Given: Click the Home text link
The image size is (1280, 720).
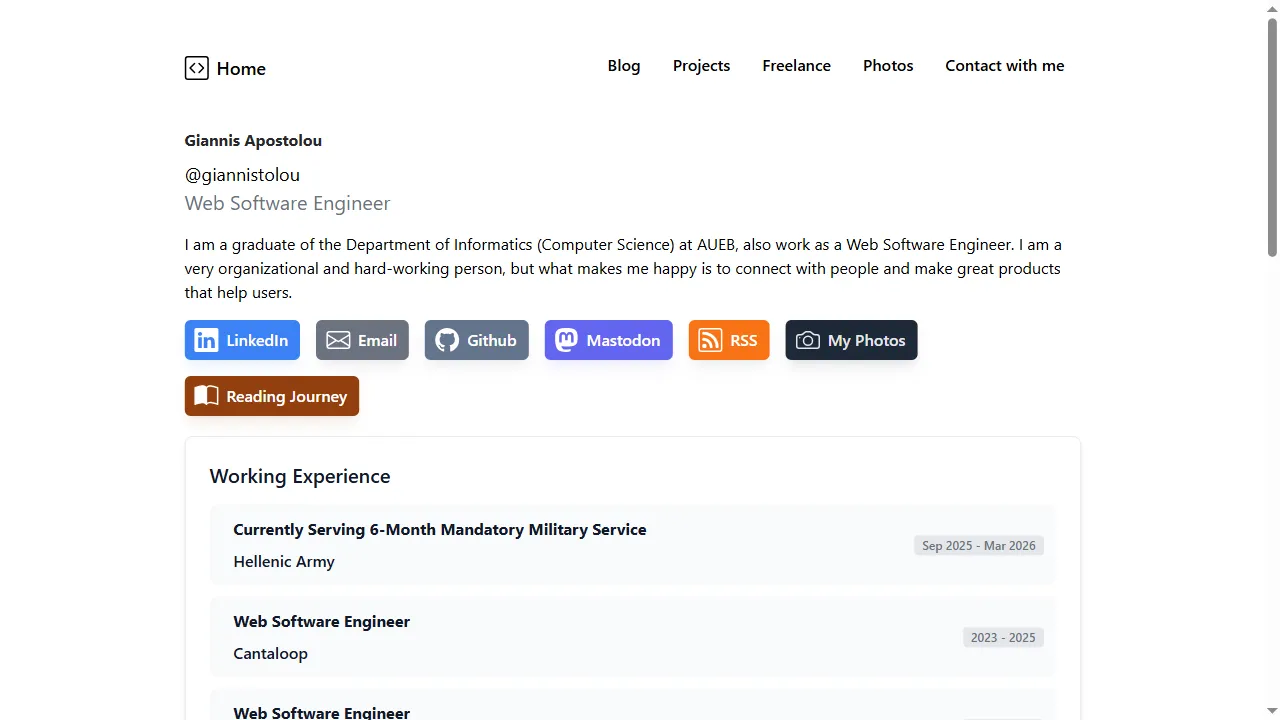Looking at the screenshot, I should click(x=241, y=69).
